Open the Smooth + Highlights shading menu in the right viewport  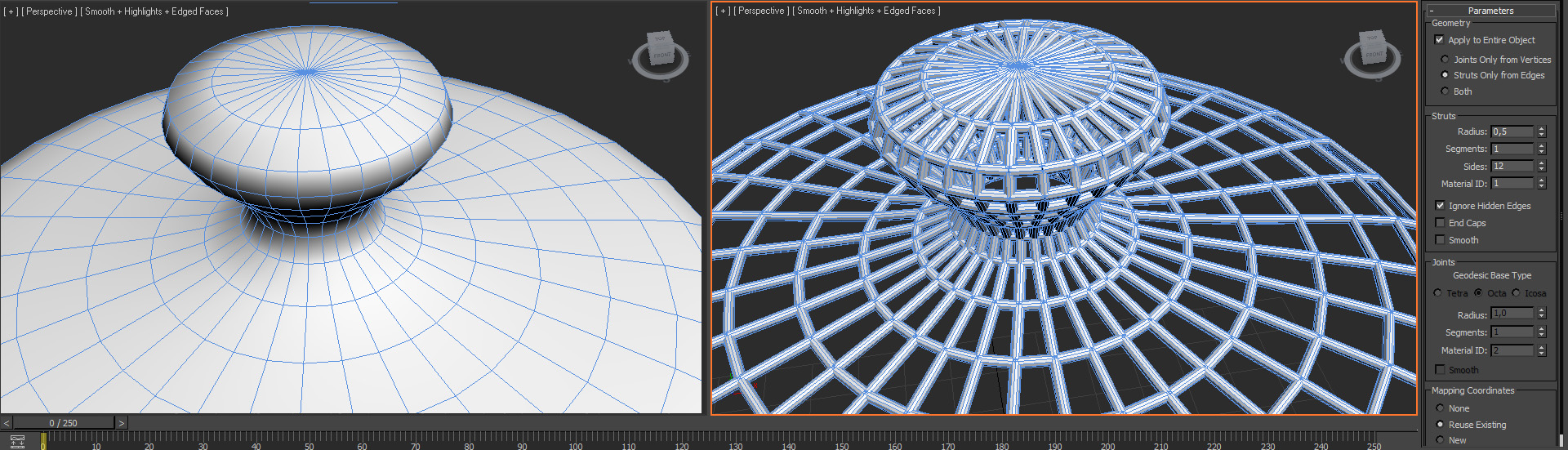click(x=866, y=11)
